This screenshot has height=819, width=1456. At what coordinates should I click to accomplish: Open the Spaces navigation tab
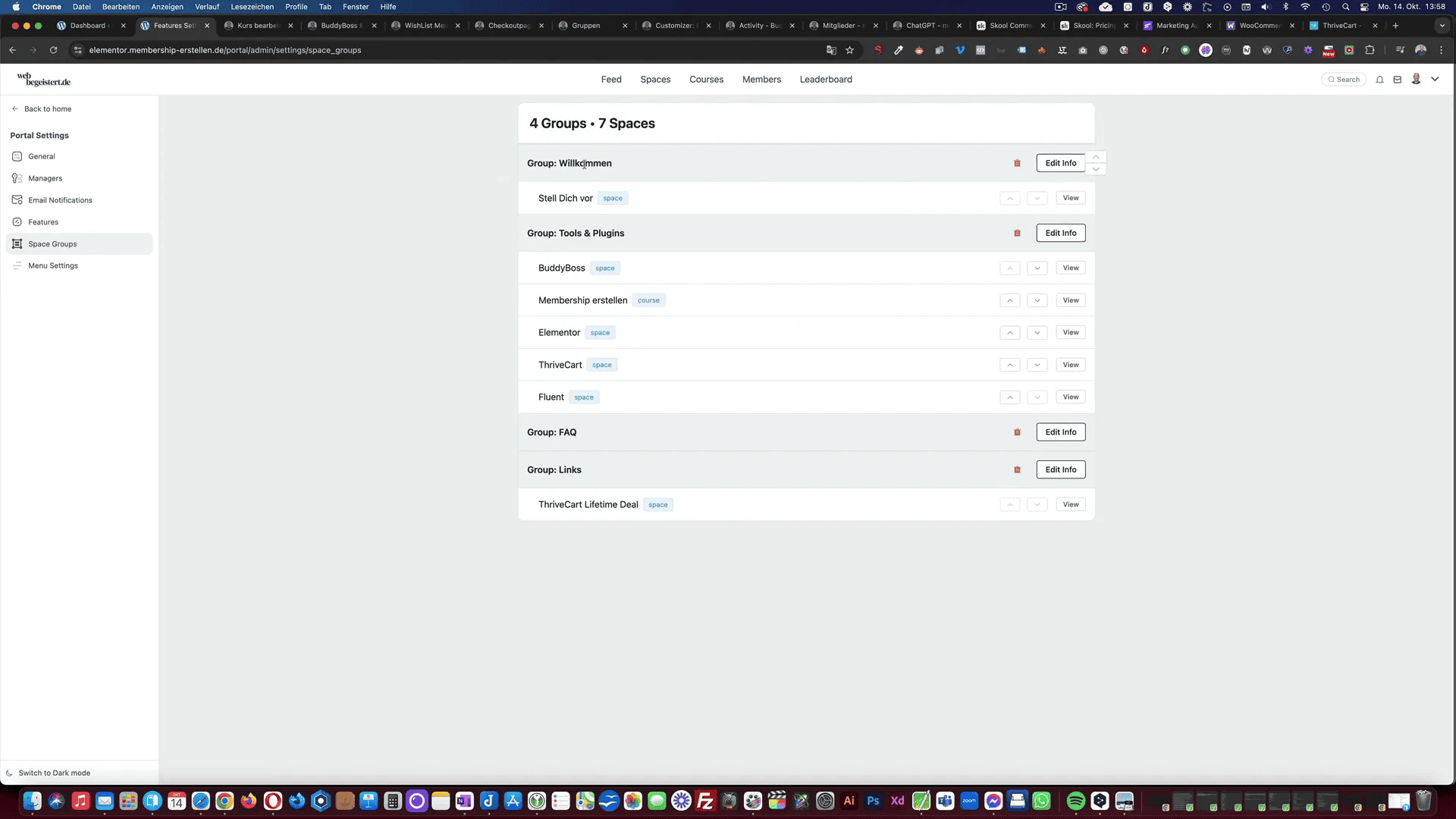[x=655, y=79]
